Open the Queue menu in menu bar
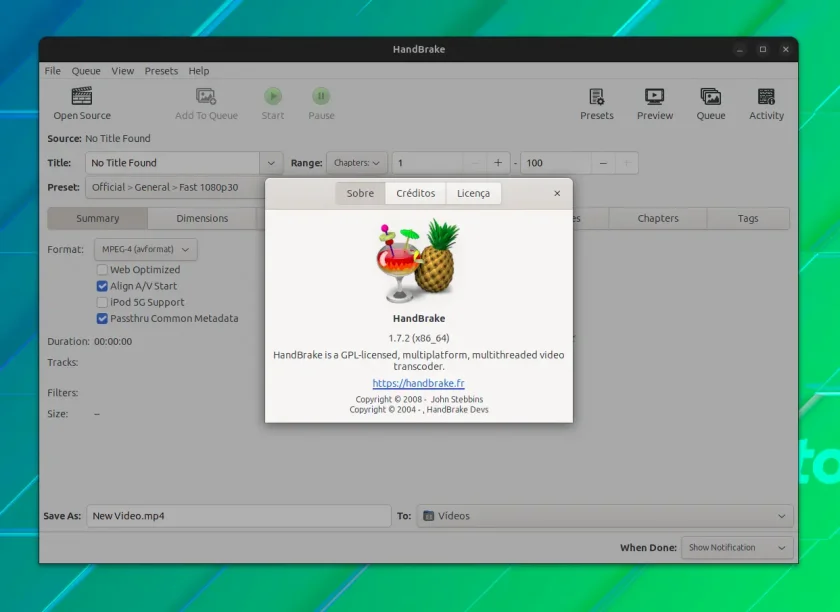Viewport: 840px width, 612px height. 86,71
